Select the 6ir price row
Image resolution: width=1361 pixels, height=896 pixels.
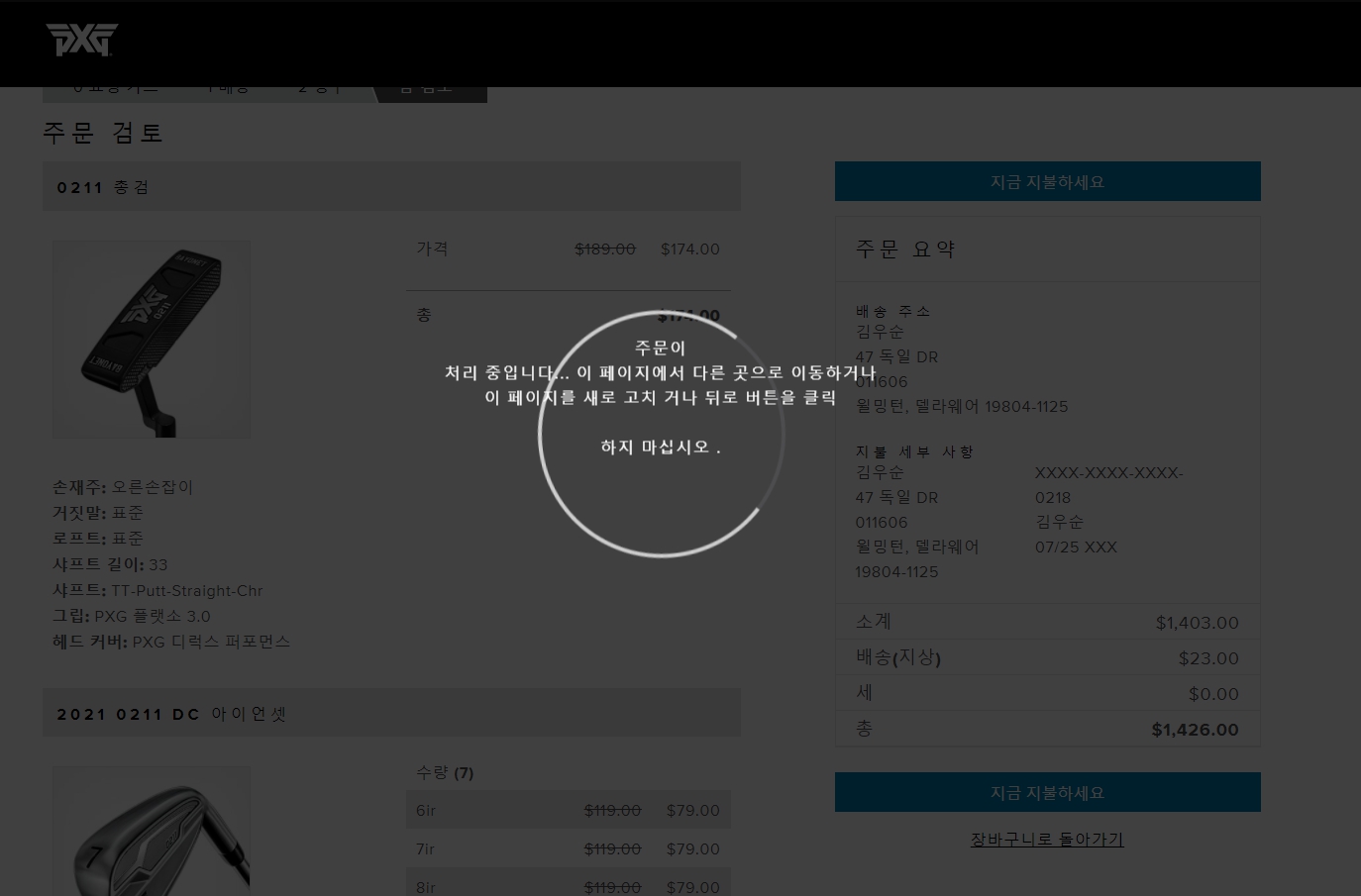(x=568, y=810)
